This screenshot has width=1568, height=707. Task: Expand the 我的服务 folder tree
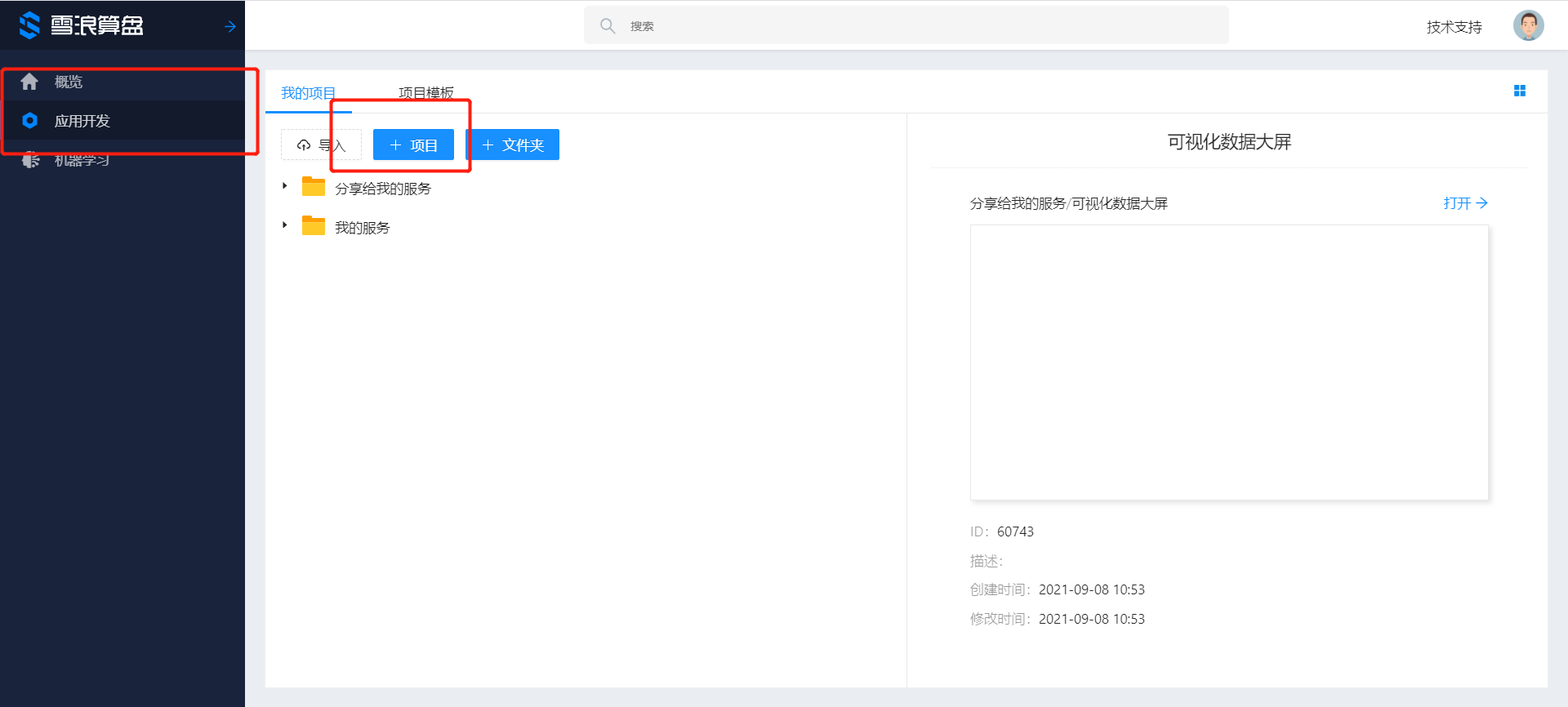click(x=284, y=225)
